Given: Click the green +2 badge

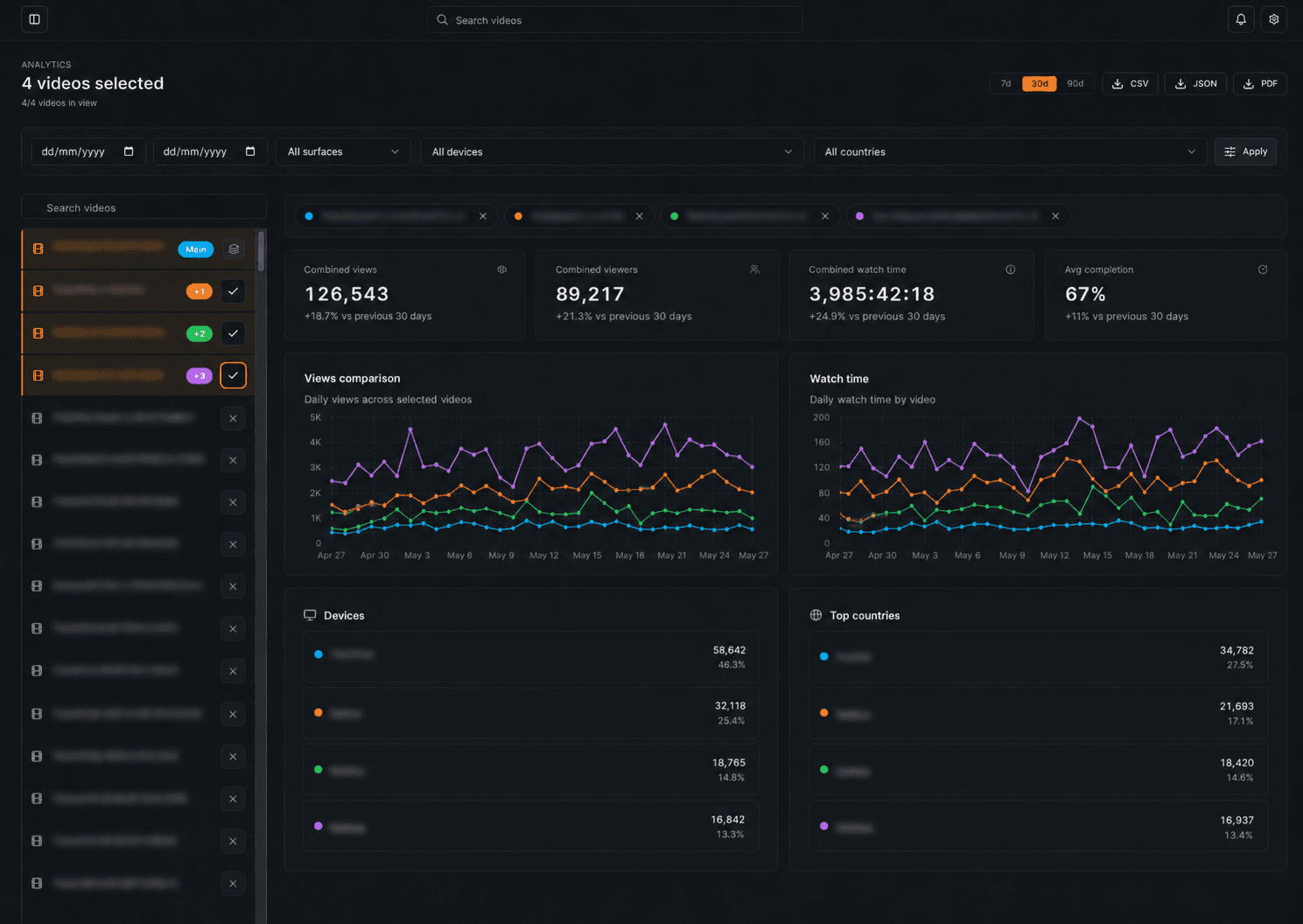Looking at the screenshot, I should click(200, 333).
